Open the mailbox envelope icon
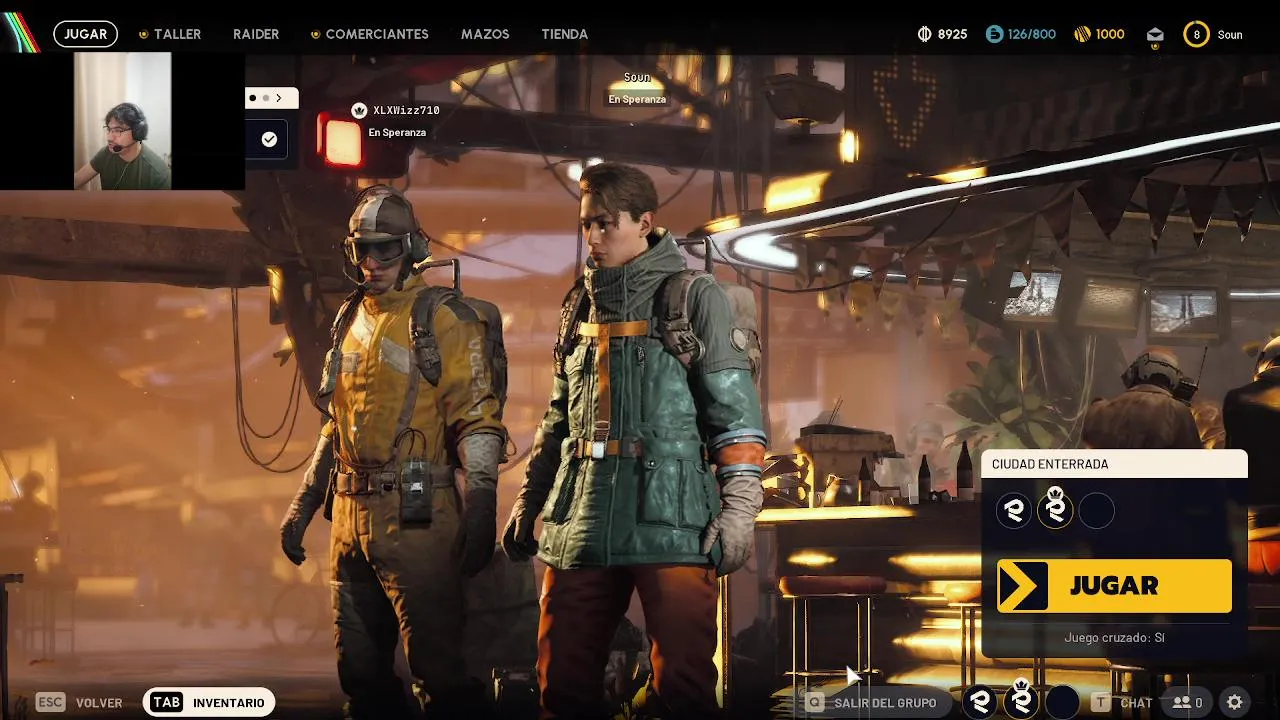 point(1155,35)
